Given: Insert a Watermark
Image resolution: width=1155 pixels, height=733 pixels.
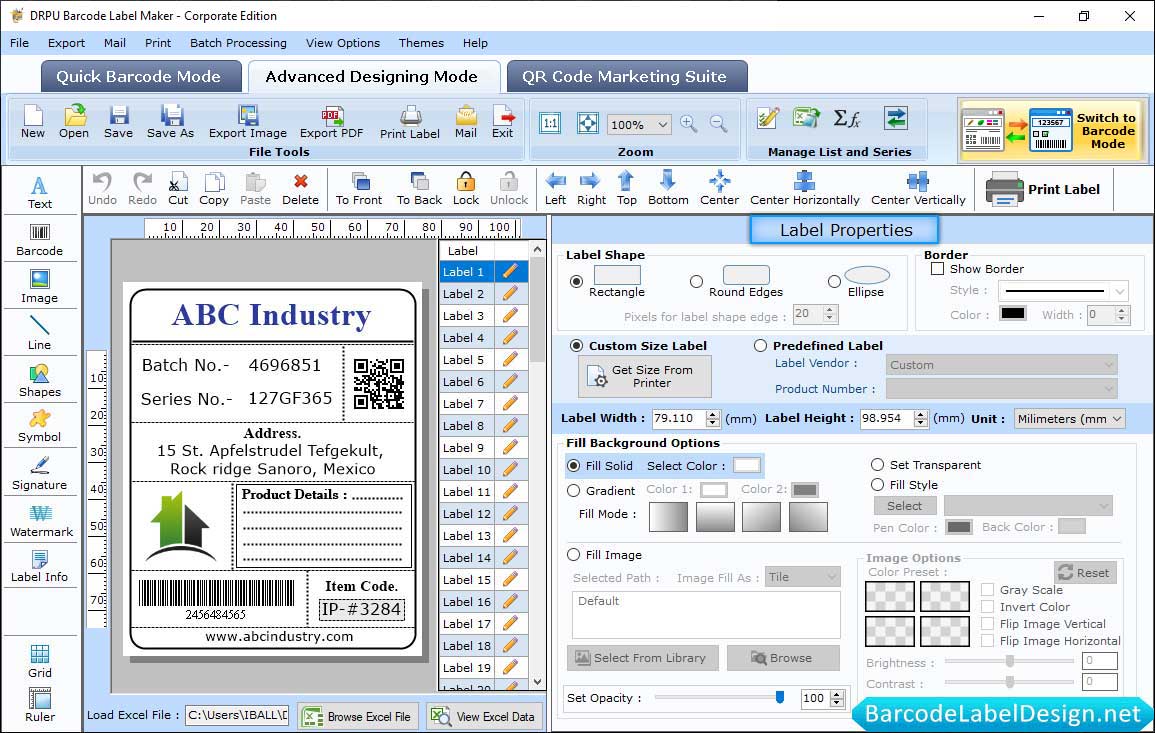Looking at the screenshot, I should click(41, 521).
